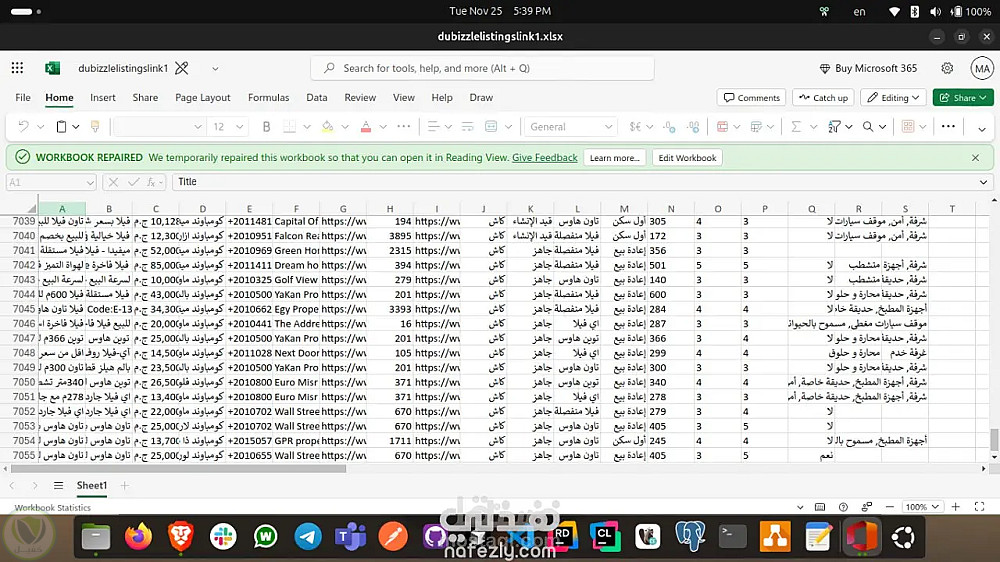Click the Accounting currency format icon
The image size is (1000, 562).
635,126
